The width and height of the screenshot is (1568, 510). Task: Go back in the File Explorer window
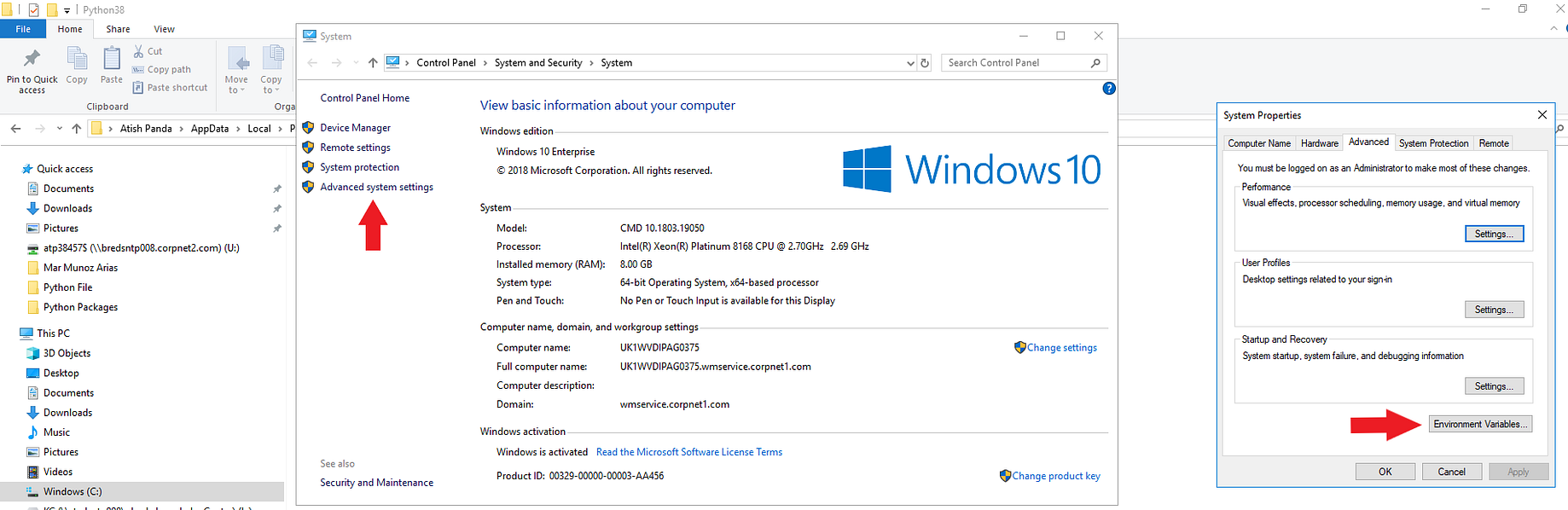click(15, 128)
